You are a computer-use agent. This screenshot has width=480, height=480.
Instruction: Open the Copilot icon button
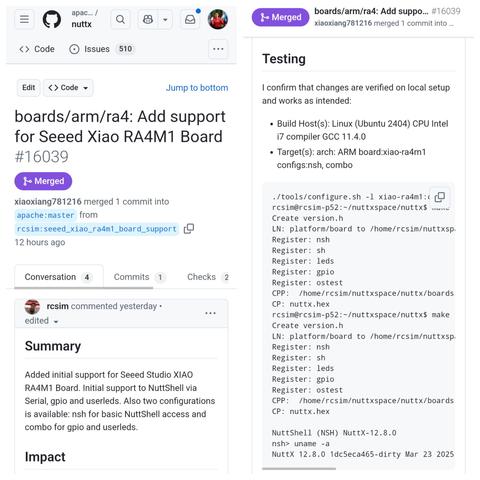pos(148,20)
